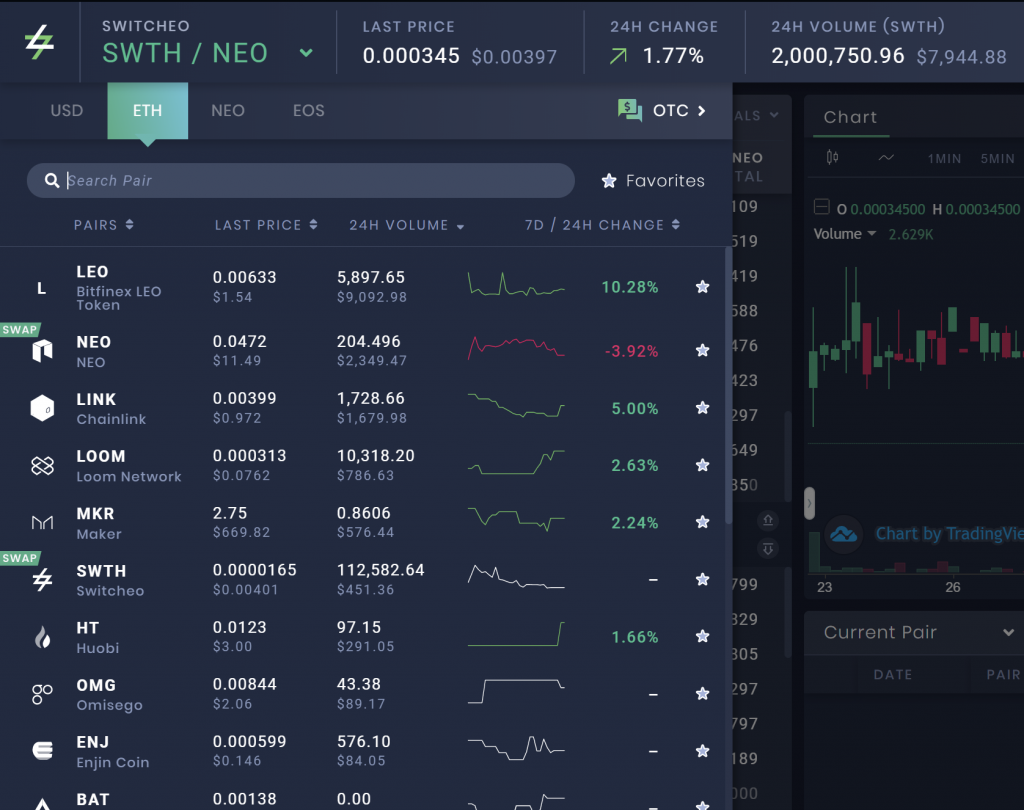This screenshot has height=810, width=1024.
Task: Click HT 1.66% change value
Action: (635, 638)
